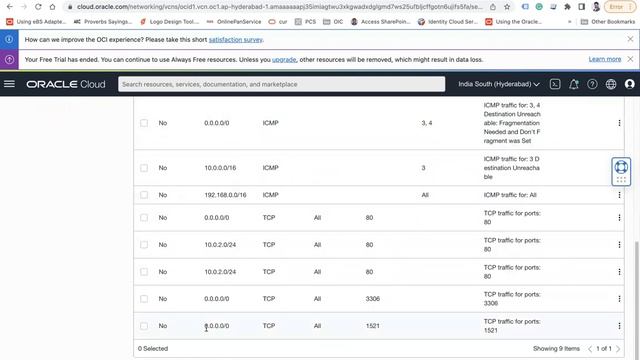Open the Logo Design Tool bookmark
The width and height of the screenshot is (640, 360).
pyautogui.click(x=169, y=22)
